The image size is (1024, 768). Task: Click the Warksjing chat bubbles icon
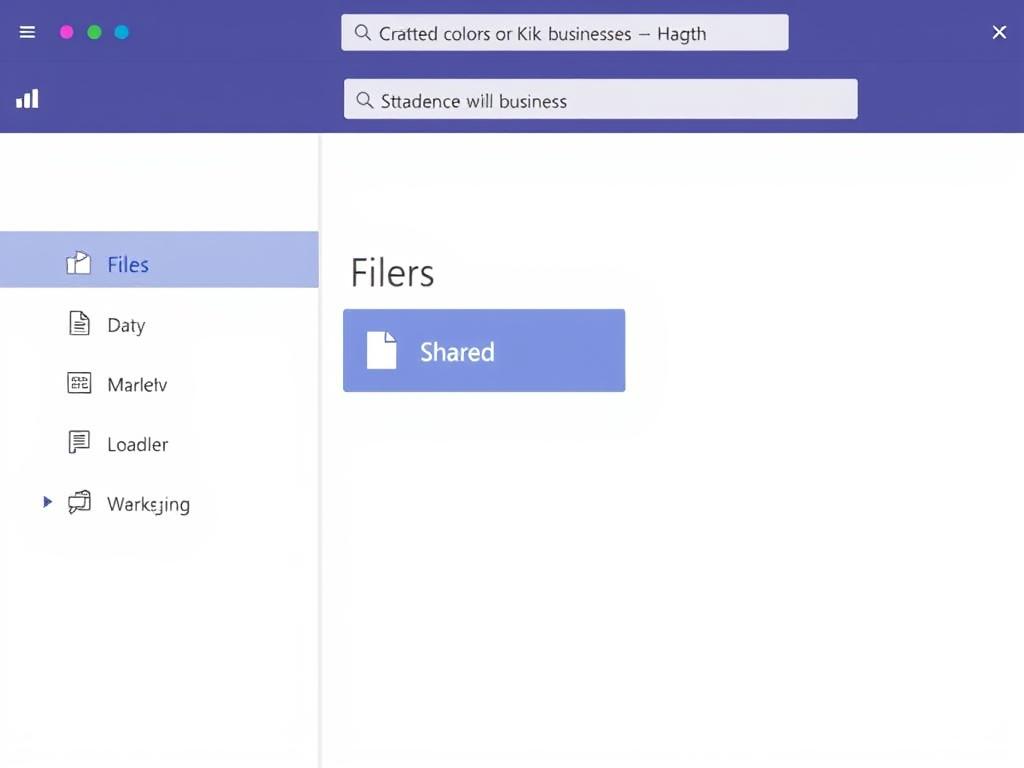79,502
